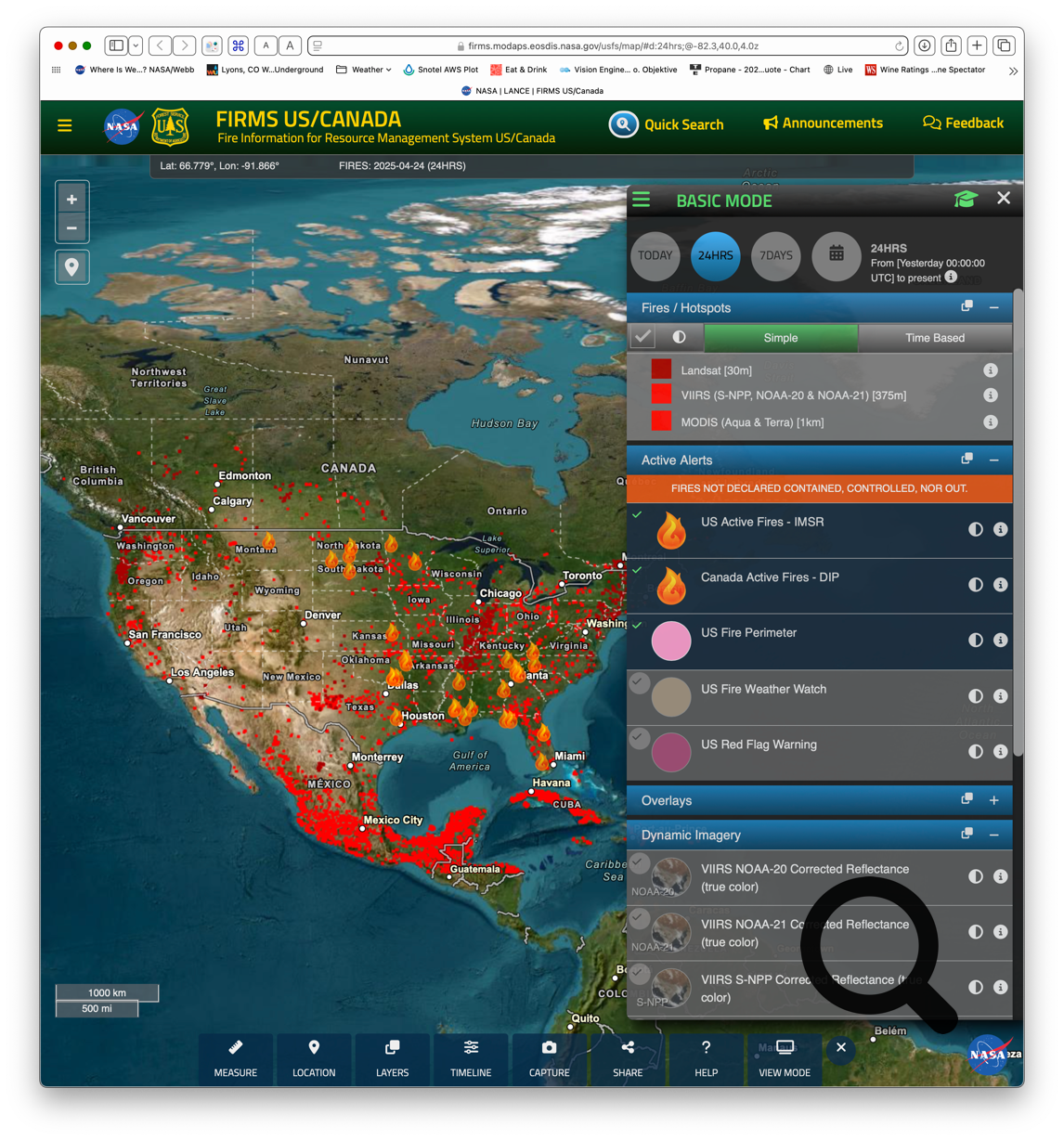
Task: Open Feedback link
Action: [963, 123]
